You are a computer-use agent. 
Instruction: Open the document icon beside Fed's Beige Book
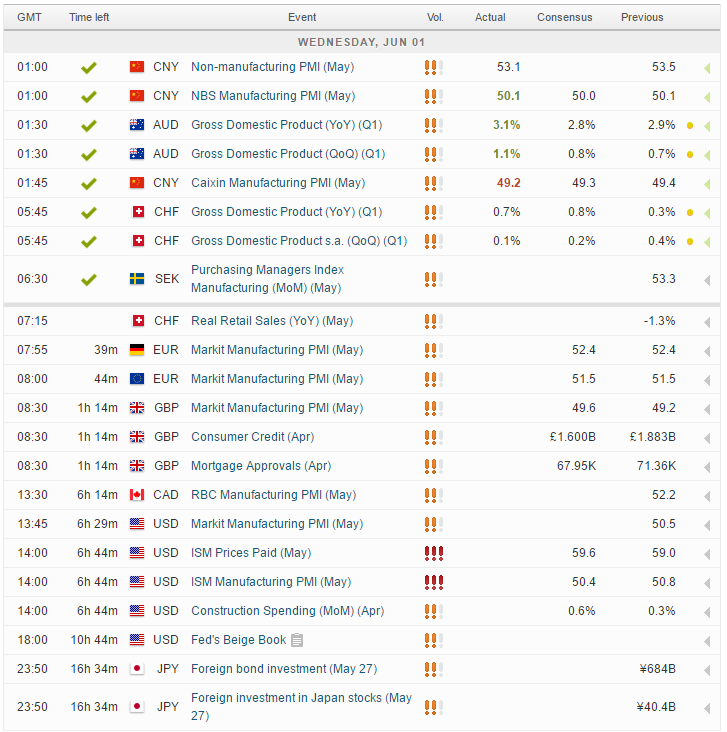297,640
